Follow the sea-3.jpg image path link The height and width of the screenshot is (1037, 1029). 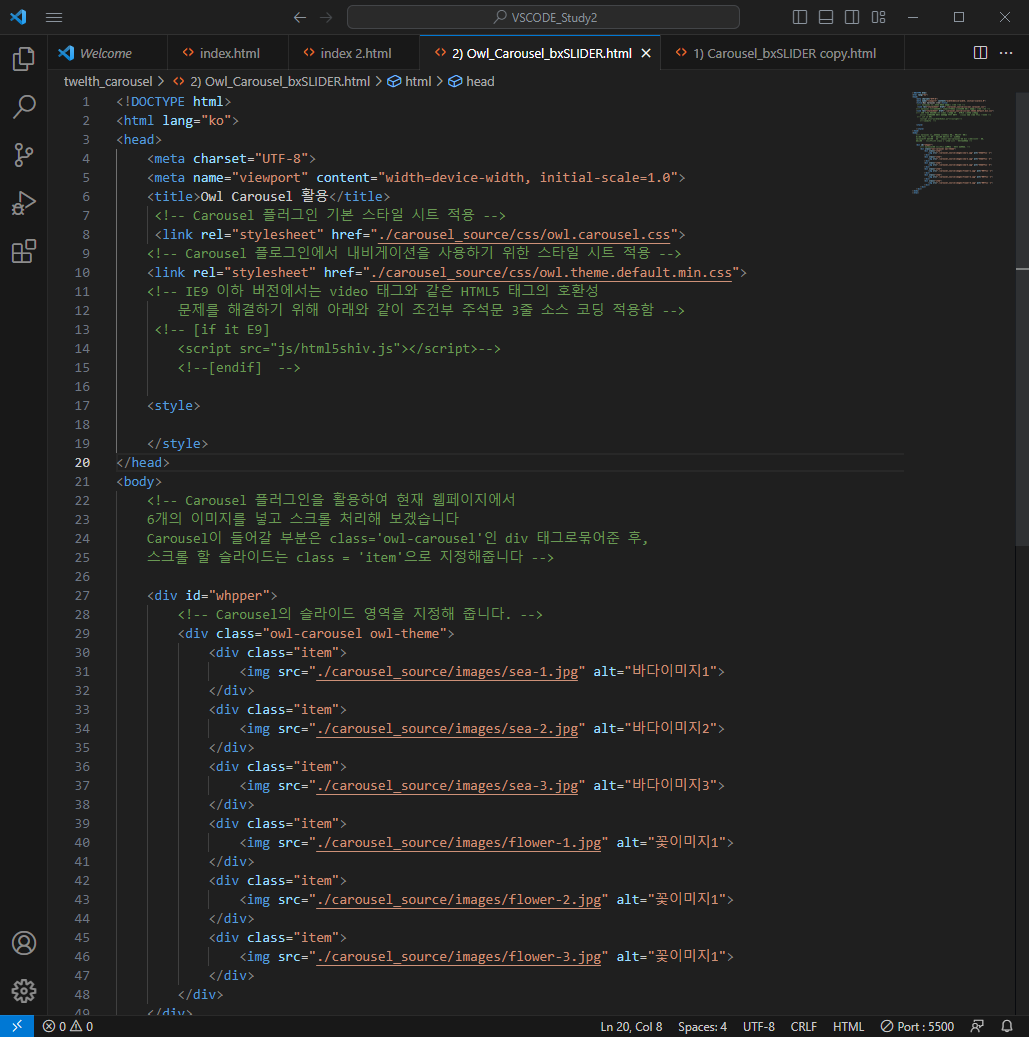pos(447,786)
